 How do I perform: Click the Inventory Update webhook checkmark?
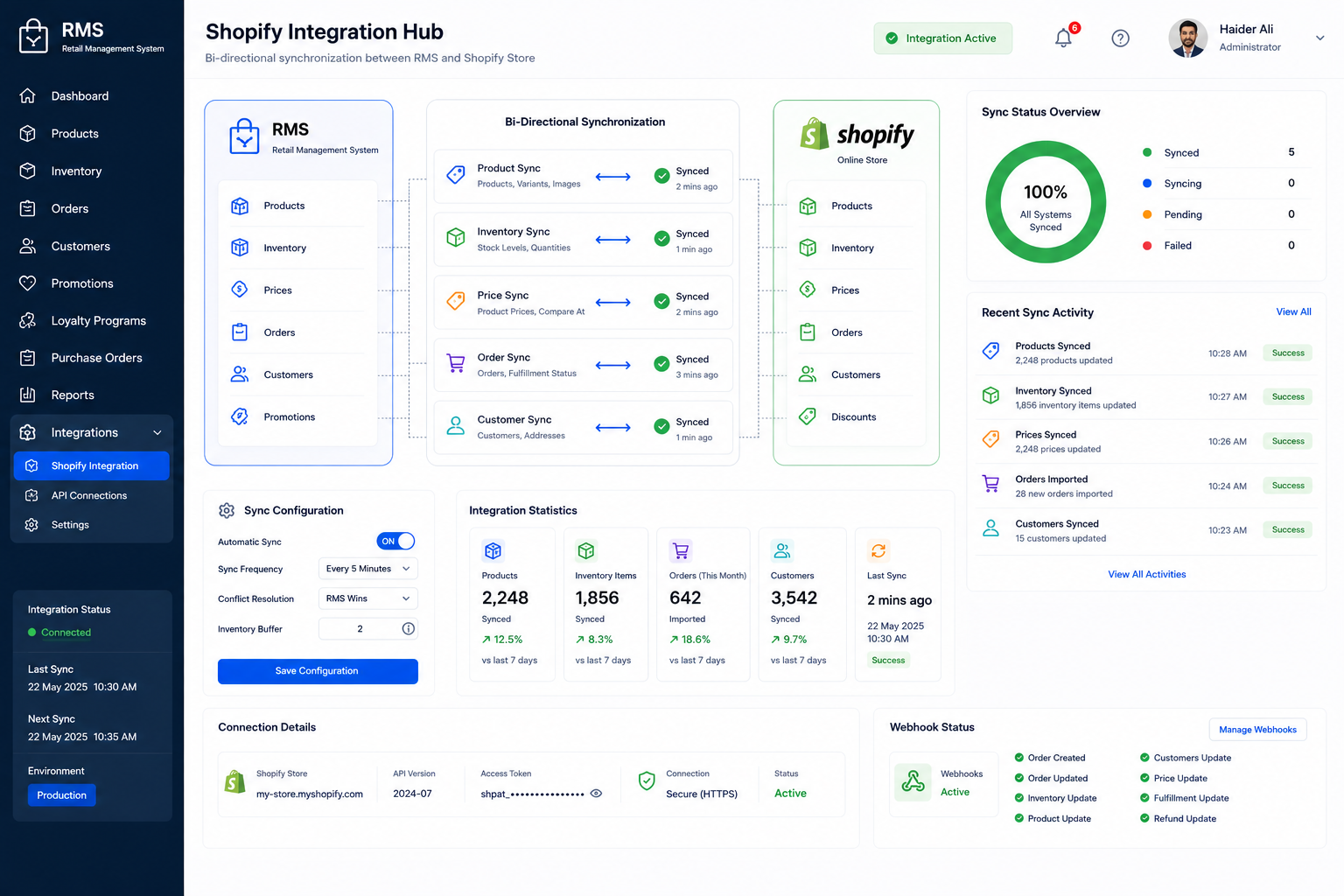[x=1019, y=798]
